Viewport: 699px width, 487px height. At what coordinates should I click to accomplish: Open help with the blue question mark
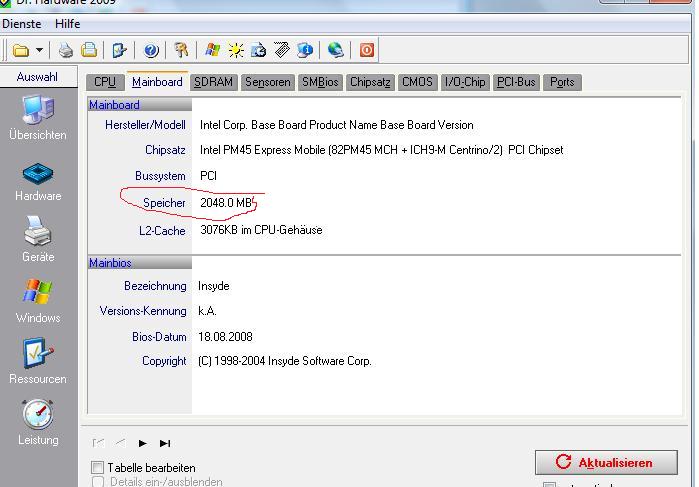pyautogui.click(x=151, y=50)
